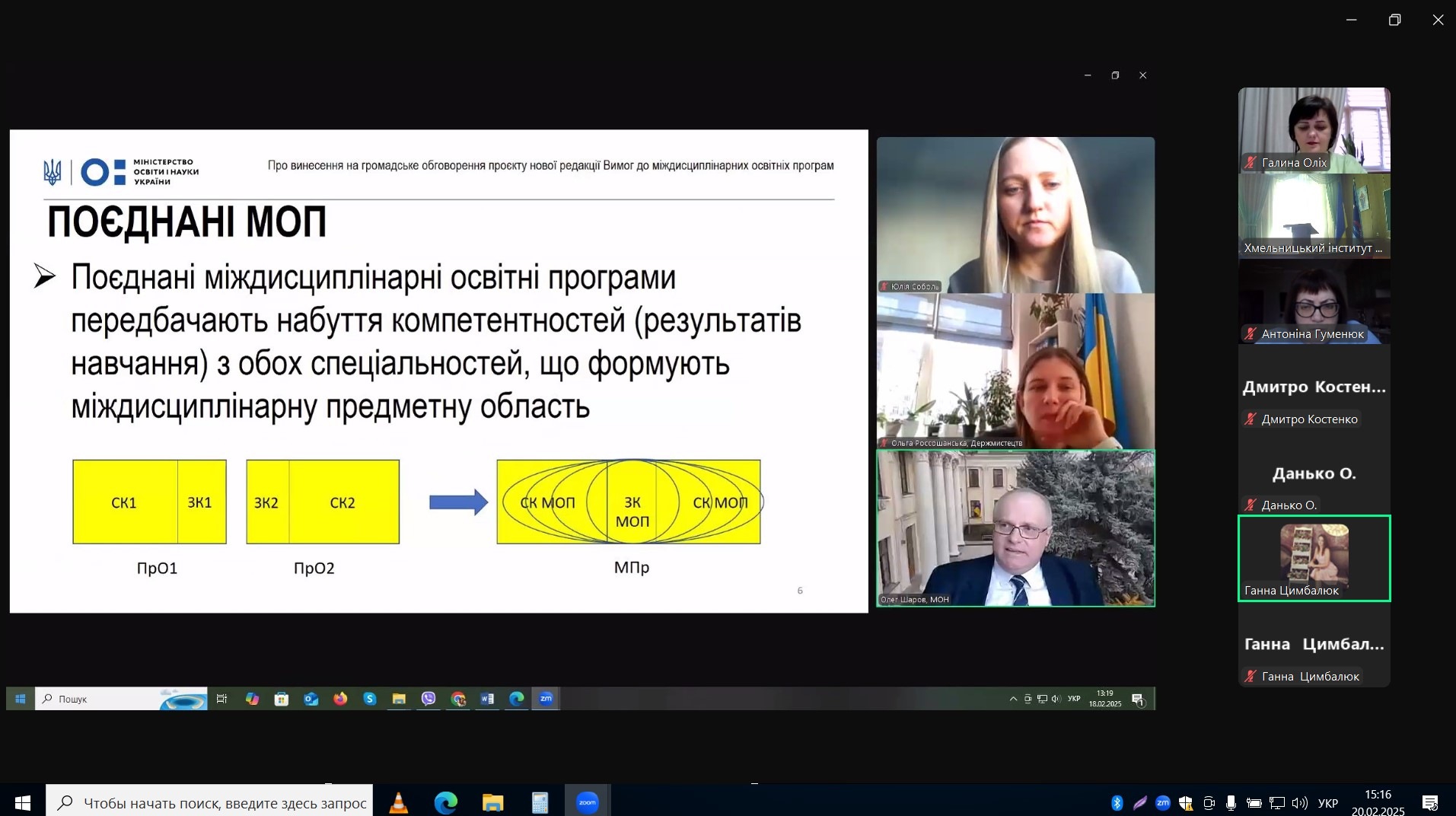This screenshot has width=1456, height=816.
Task: Click the Viber icon in the shared taskbar
Action: point(429,699)
